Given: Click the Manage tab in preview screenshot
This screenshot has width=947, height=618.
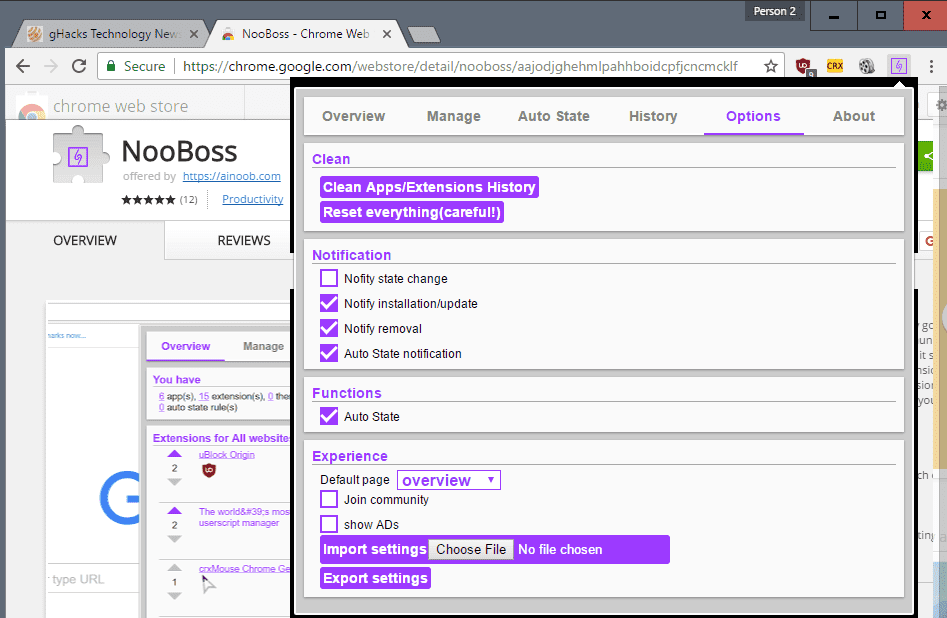Looking at the screenshot, I should (263, 346).
